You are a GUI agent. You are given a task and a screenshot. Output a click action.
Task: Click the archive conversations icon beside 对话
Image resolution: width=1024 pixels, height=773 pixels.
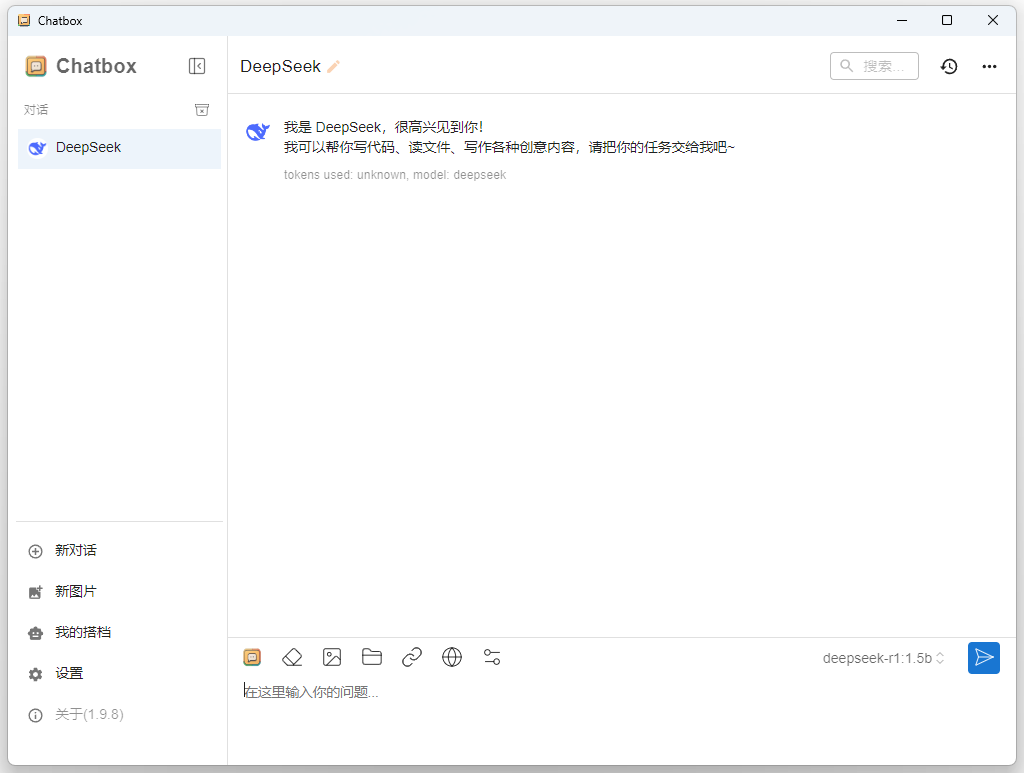click(x=202, y=110)
